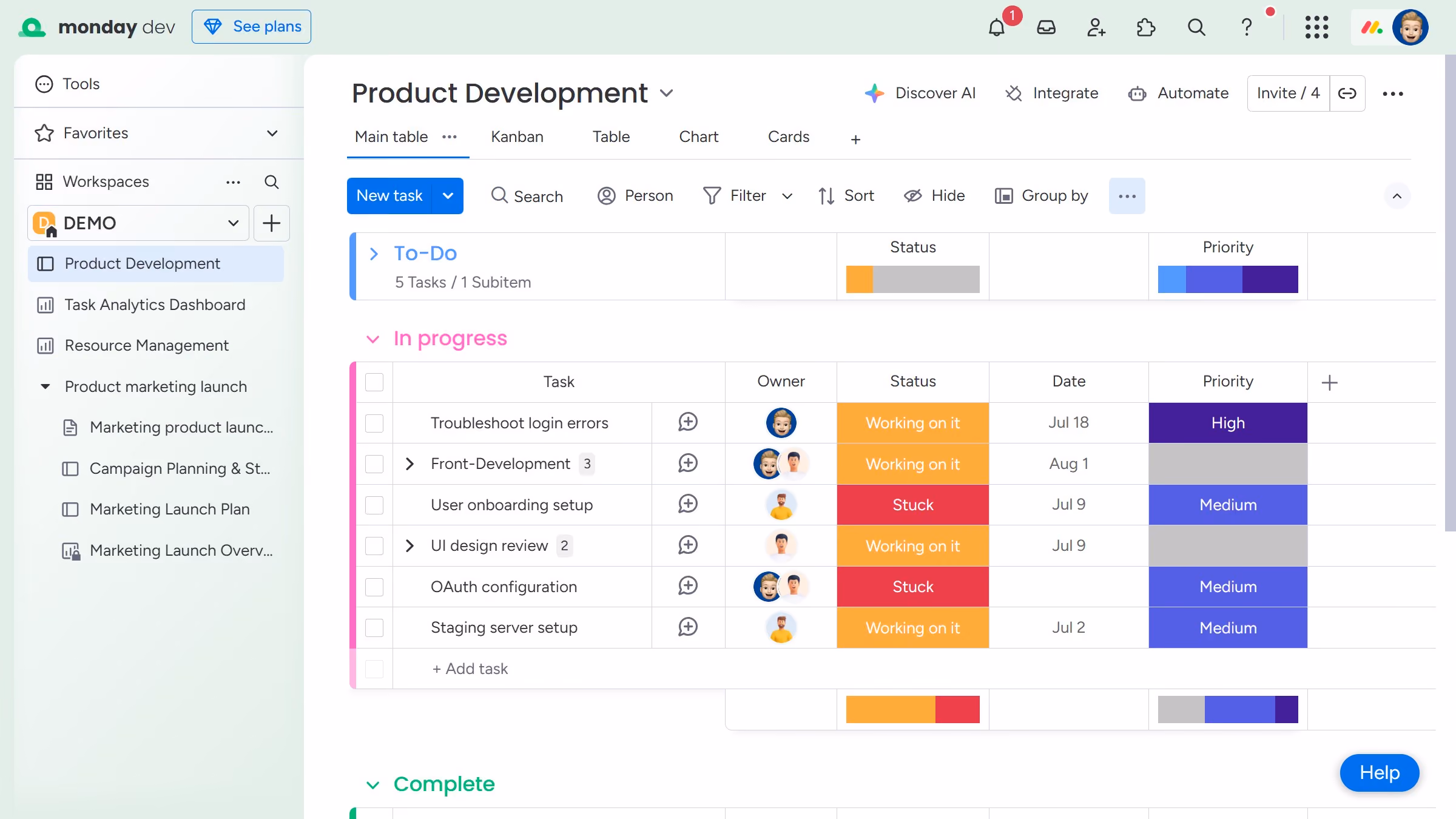Open the Automate center
The height and width of the screenshot is (819, 1456).
coord(1178,93)
